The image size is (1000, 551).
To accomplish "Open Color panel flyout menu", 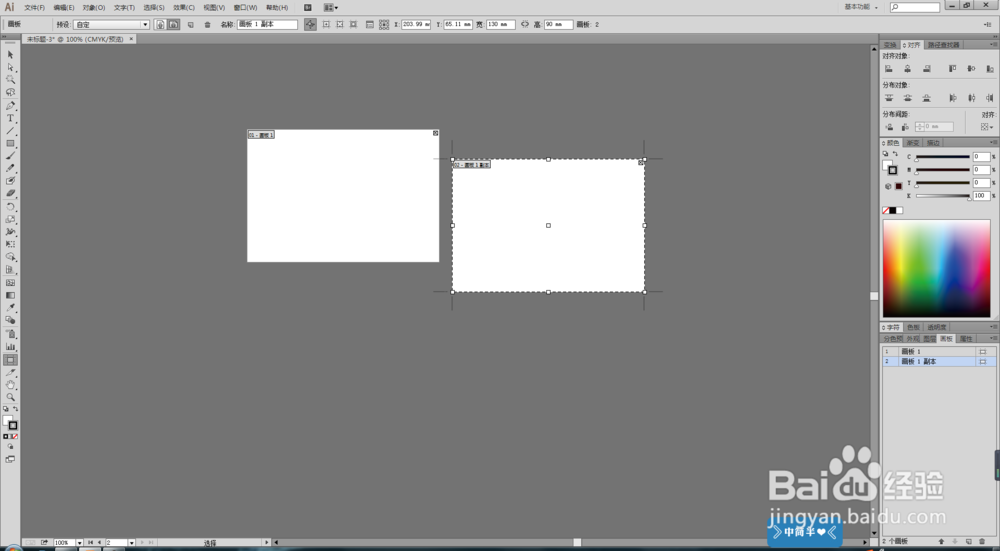I will click(x=994, y=142).
